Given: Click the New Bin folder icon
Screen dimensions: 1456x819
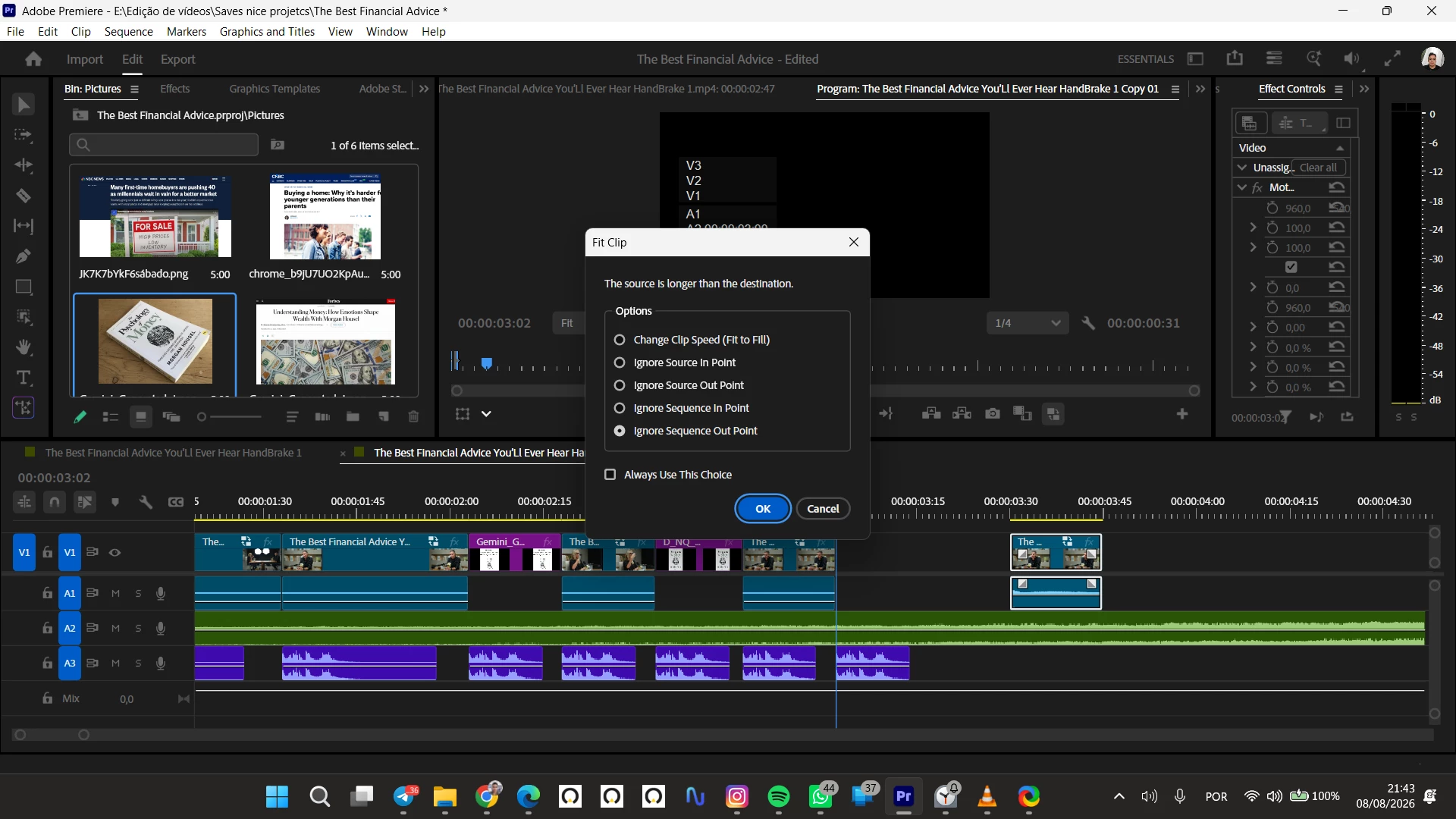Looking at the screenshot, I should click(x=353, y=416).
